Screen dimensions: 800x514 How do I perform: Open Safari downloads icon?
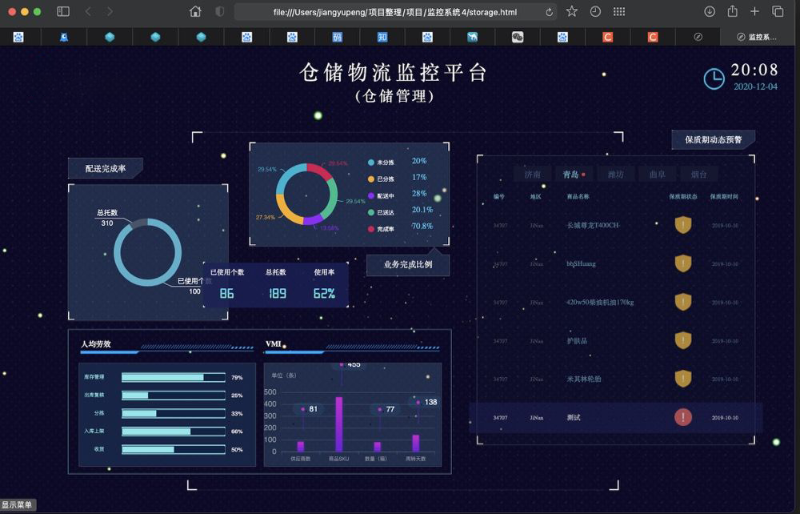[x=709, y=11]
